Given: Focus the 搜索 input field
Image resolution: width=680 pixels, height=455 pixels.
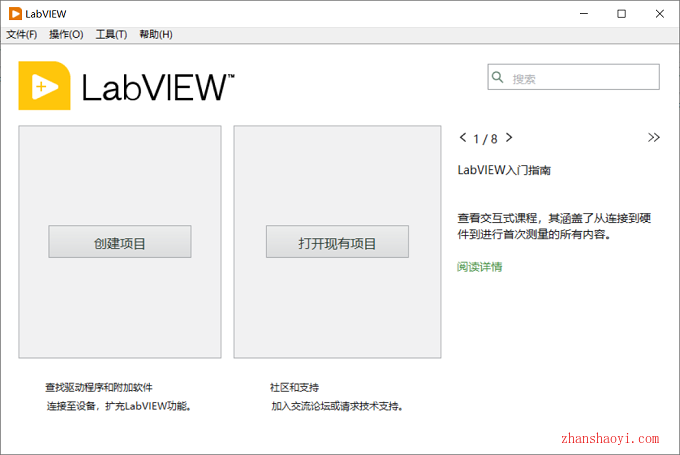Looking at the screenshot, I should click(x=573, y=77).
